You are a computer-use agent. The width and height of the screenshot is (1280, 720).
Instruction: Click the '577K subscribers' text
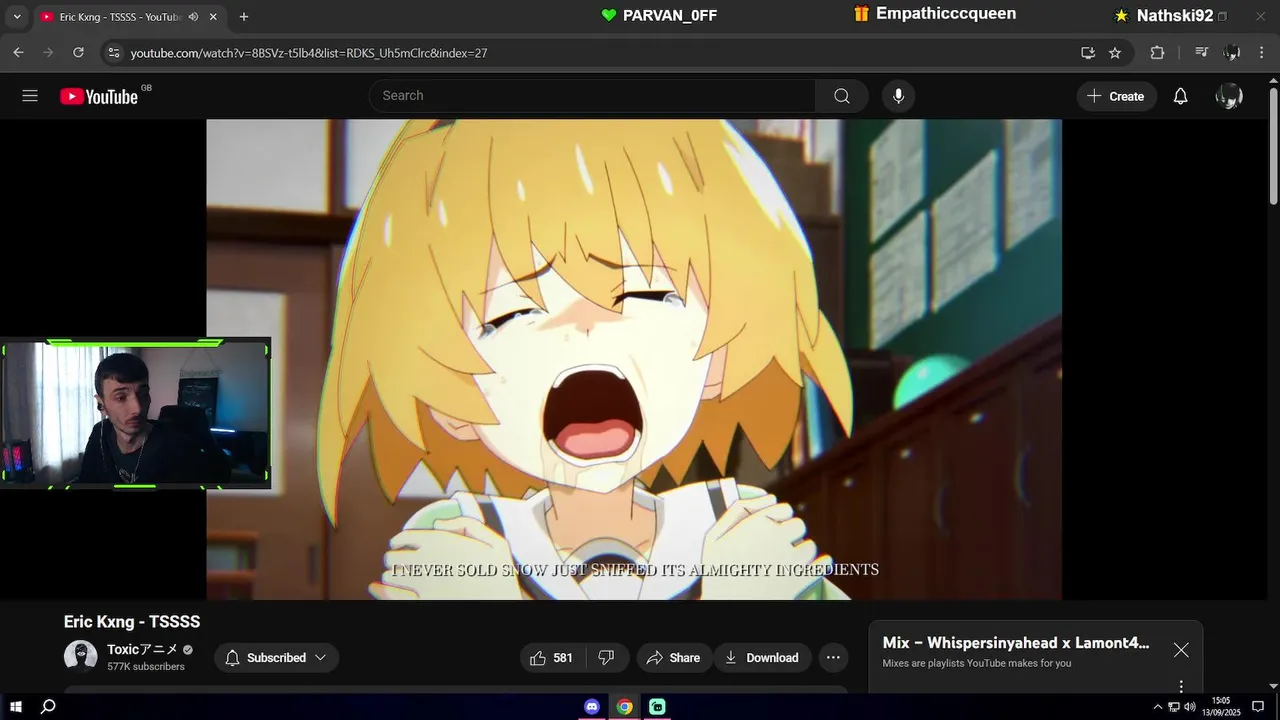[146, 667]
